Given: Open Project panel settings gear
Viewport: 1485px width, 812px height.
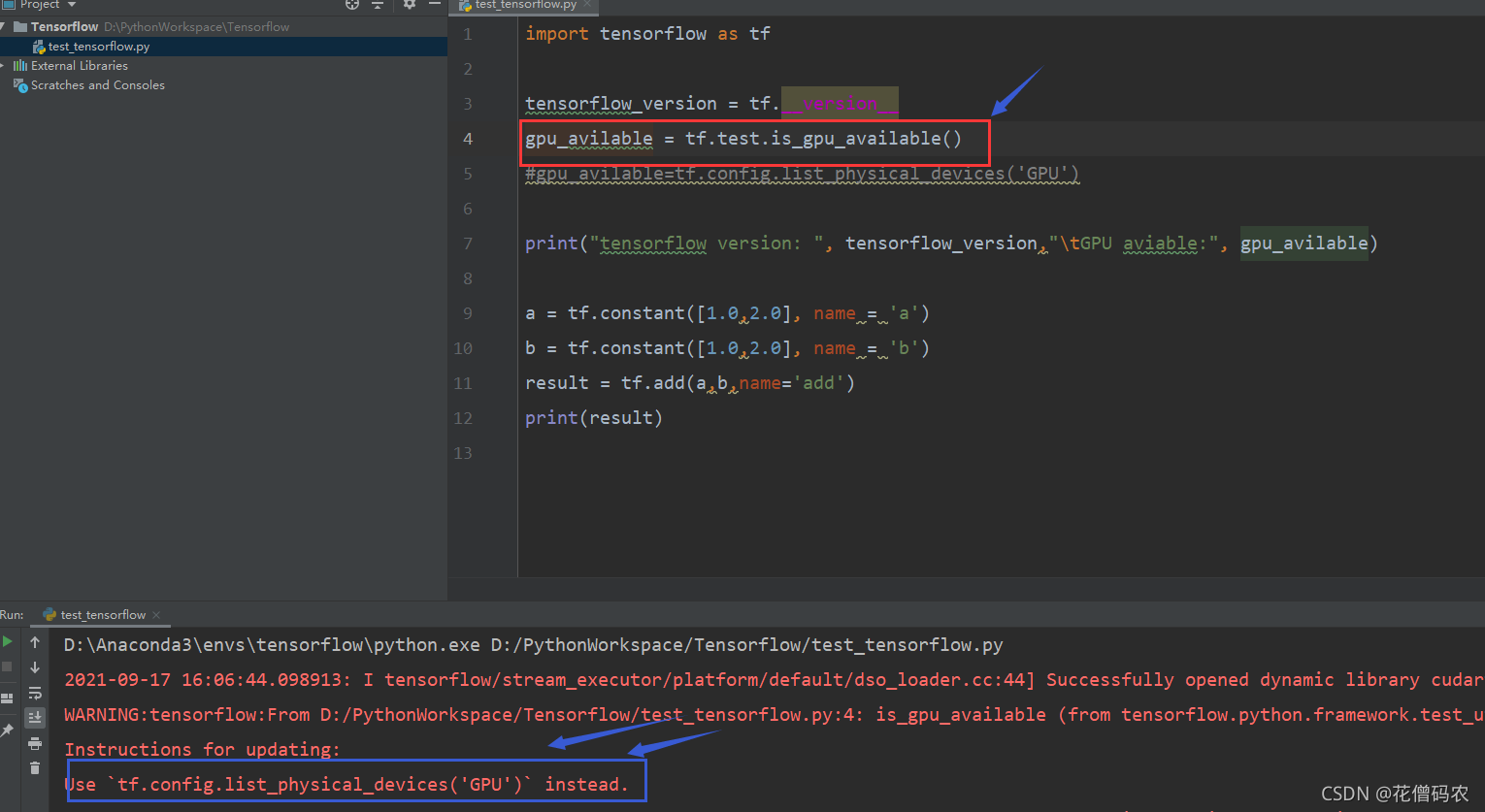Looking at the screenshot, I should (410, 5).
